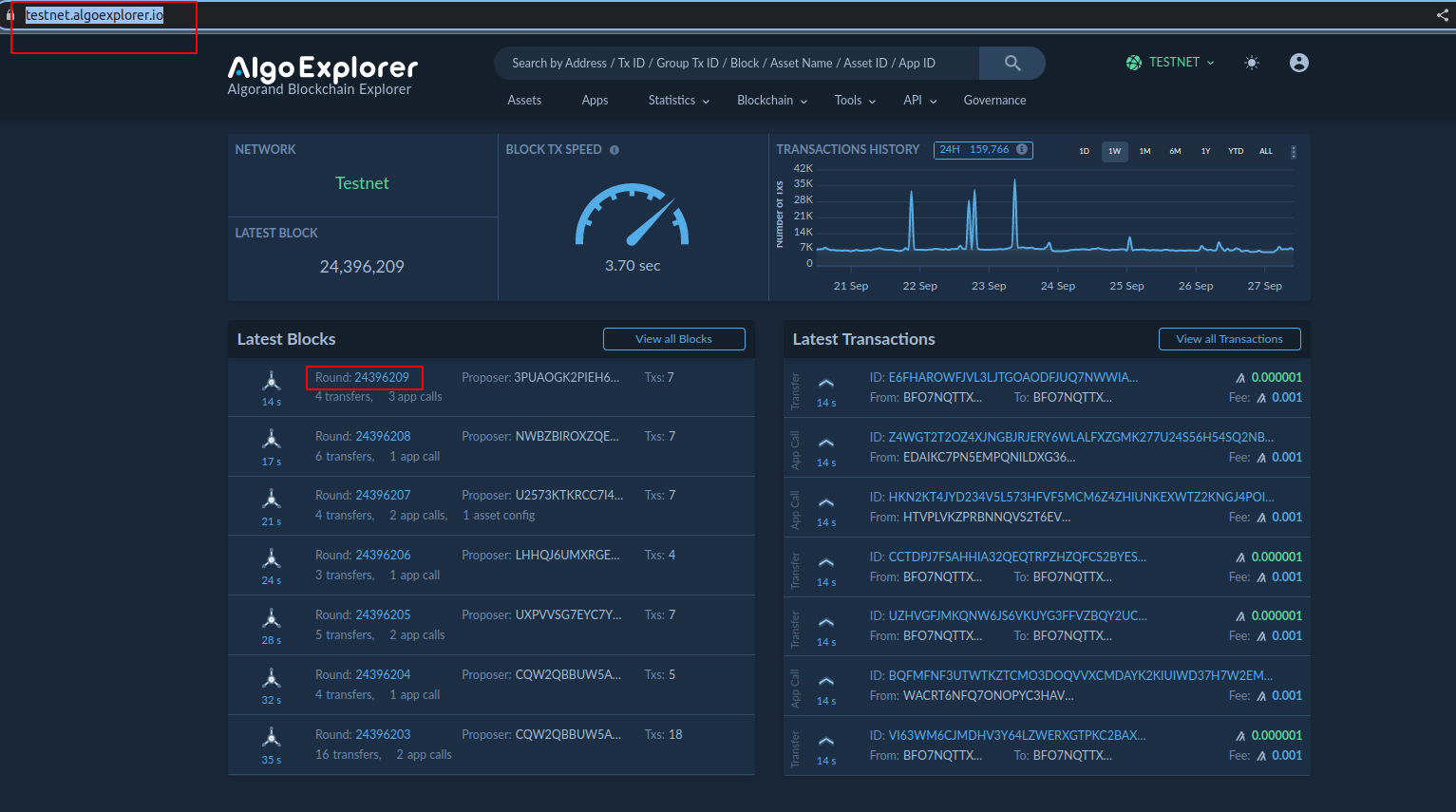Open round 24396209 link
Viewport: 1456px width, 812px height.
pyautogui.click(x=382, y=378)
